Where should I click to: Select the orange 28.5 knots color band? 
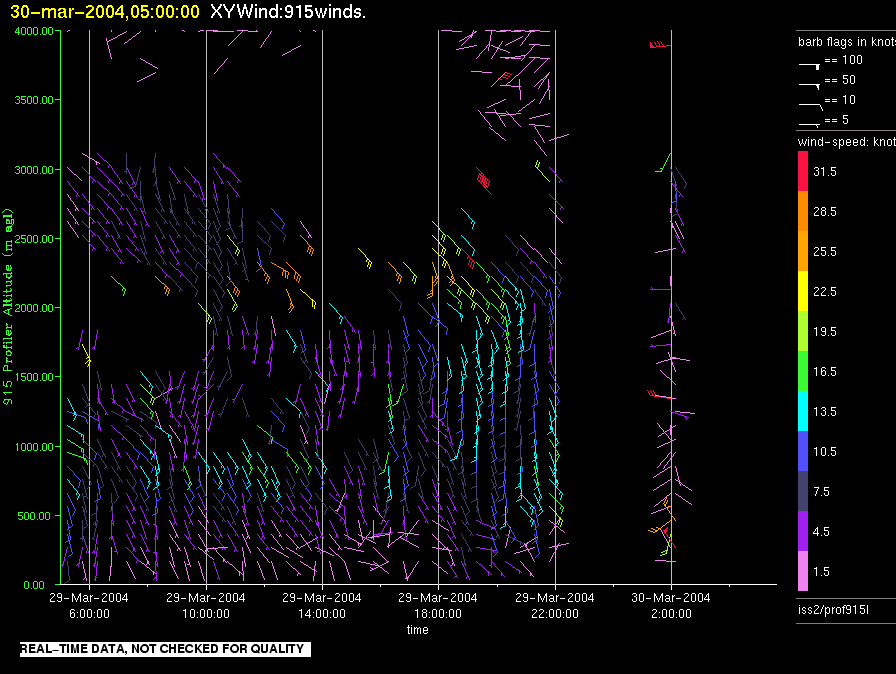point(803,211)
